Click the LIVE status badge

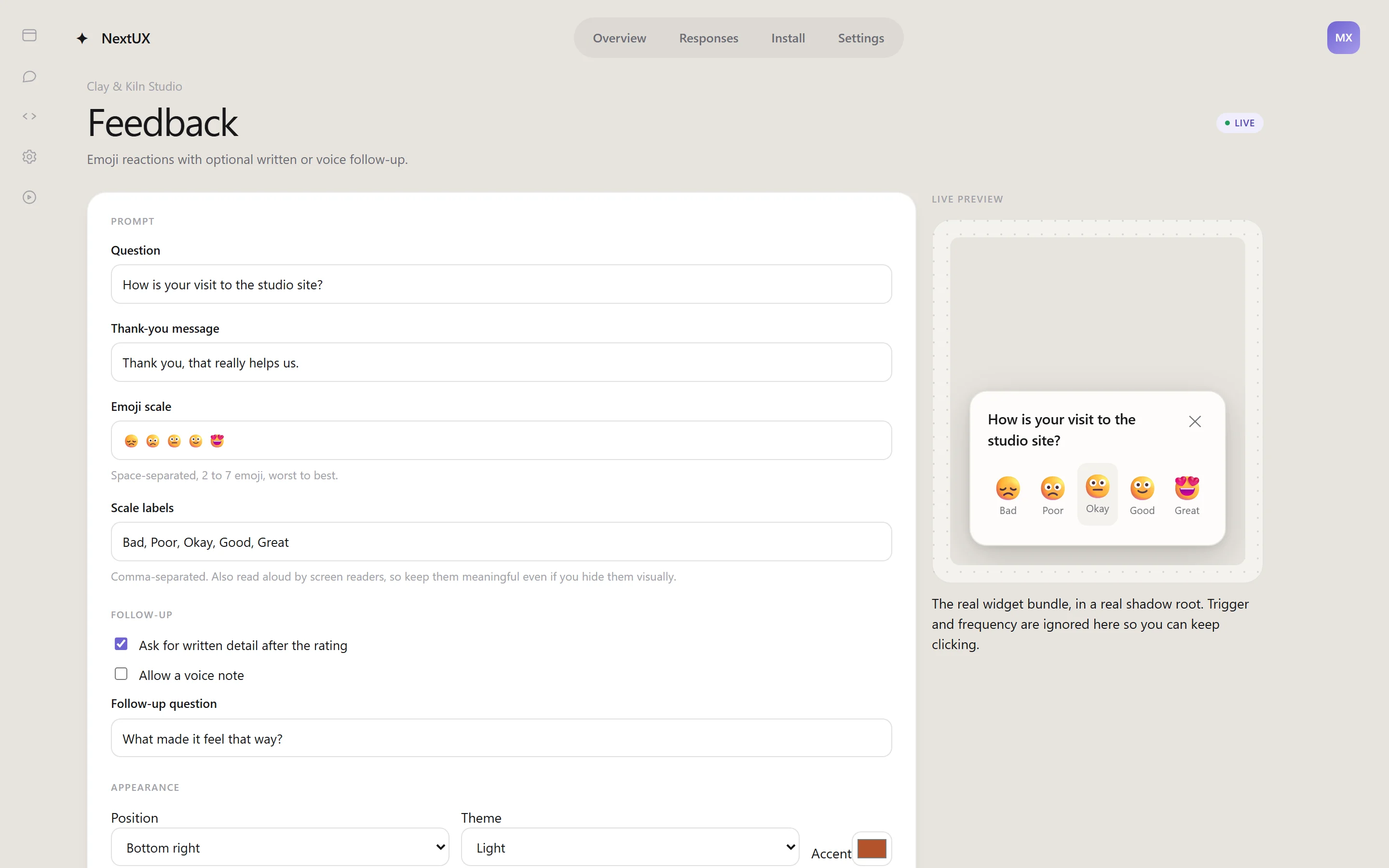1240,123
